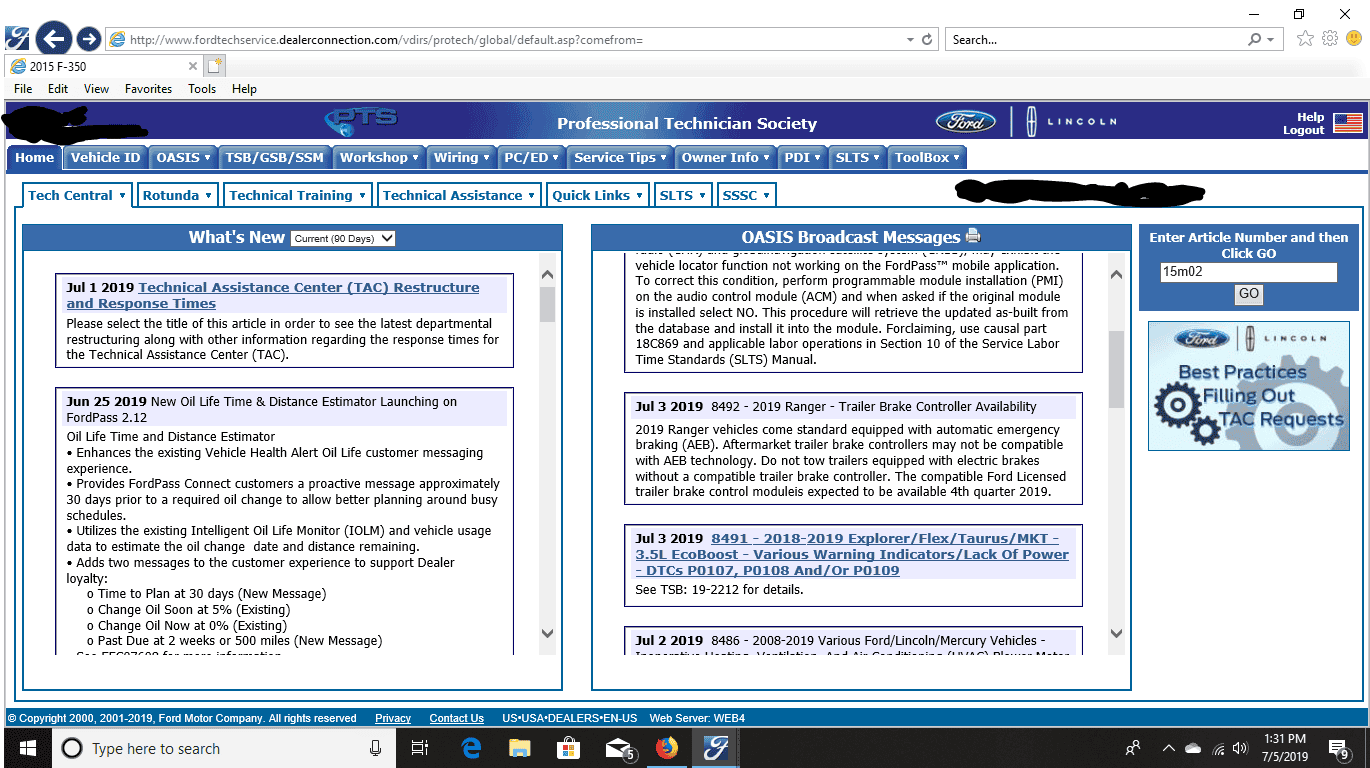Image resolution: width=1370 pixels, height=768 pixels.
Task: Open File Explorer from taskbar
Action: tap(519, 748)
